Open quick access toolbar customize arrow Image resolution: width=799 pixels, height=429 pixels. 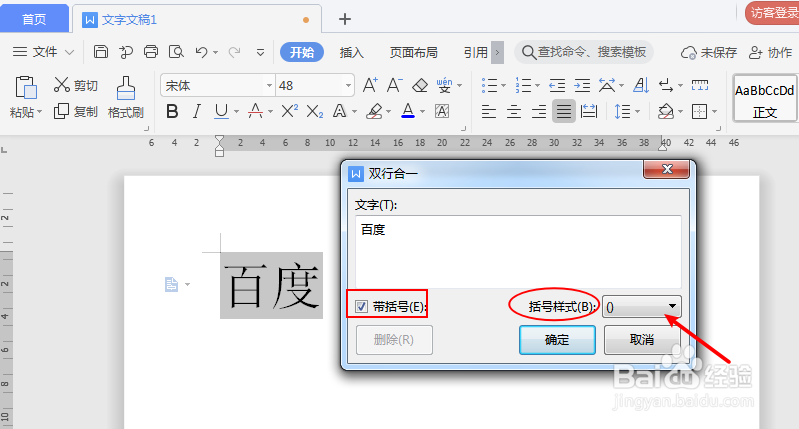260,52
